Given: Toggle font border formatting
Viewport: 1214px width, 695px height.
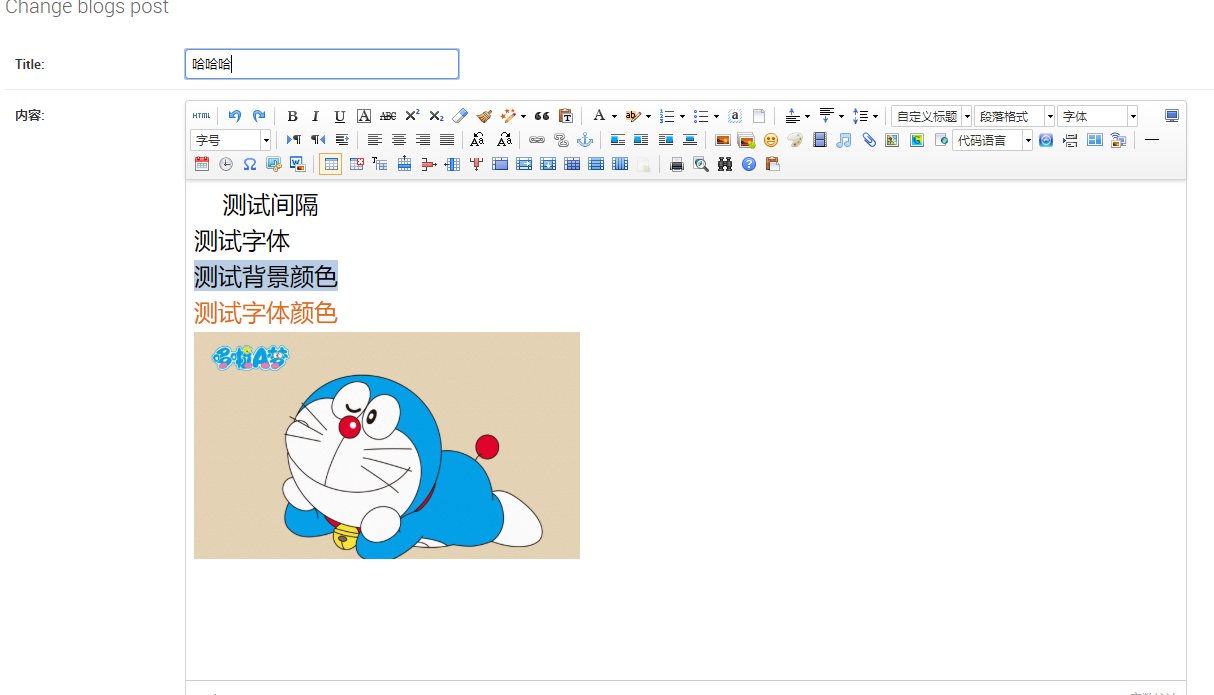Looking at the screenshot, I should click(x=364, y=116).
